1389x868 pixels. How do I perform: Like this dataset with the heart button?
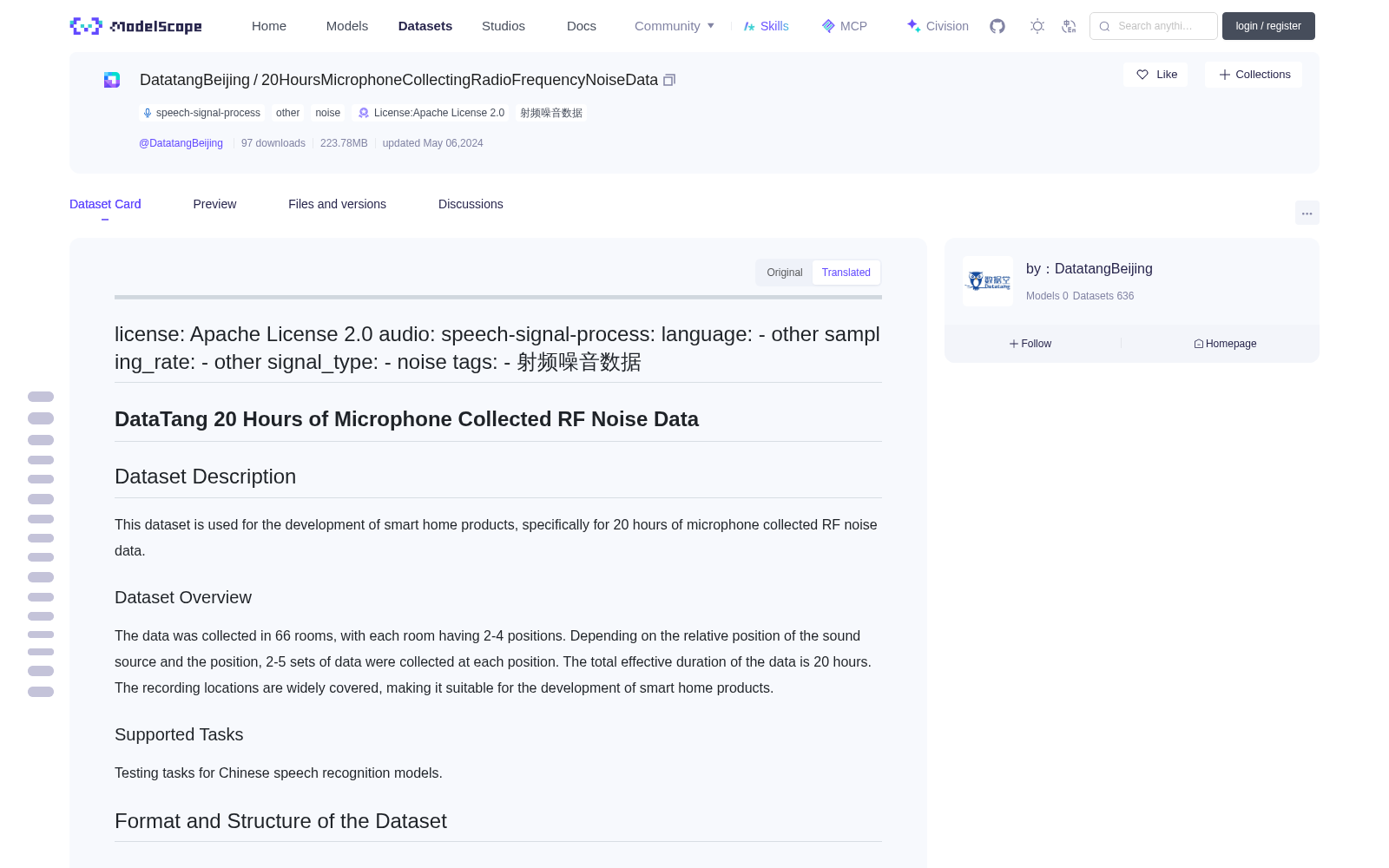[1155, 75]
